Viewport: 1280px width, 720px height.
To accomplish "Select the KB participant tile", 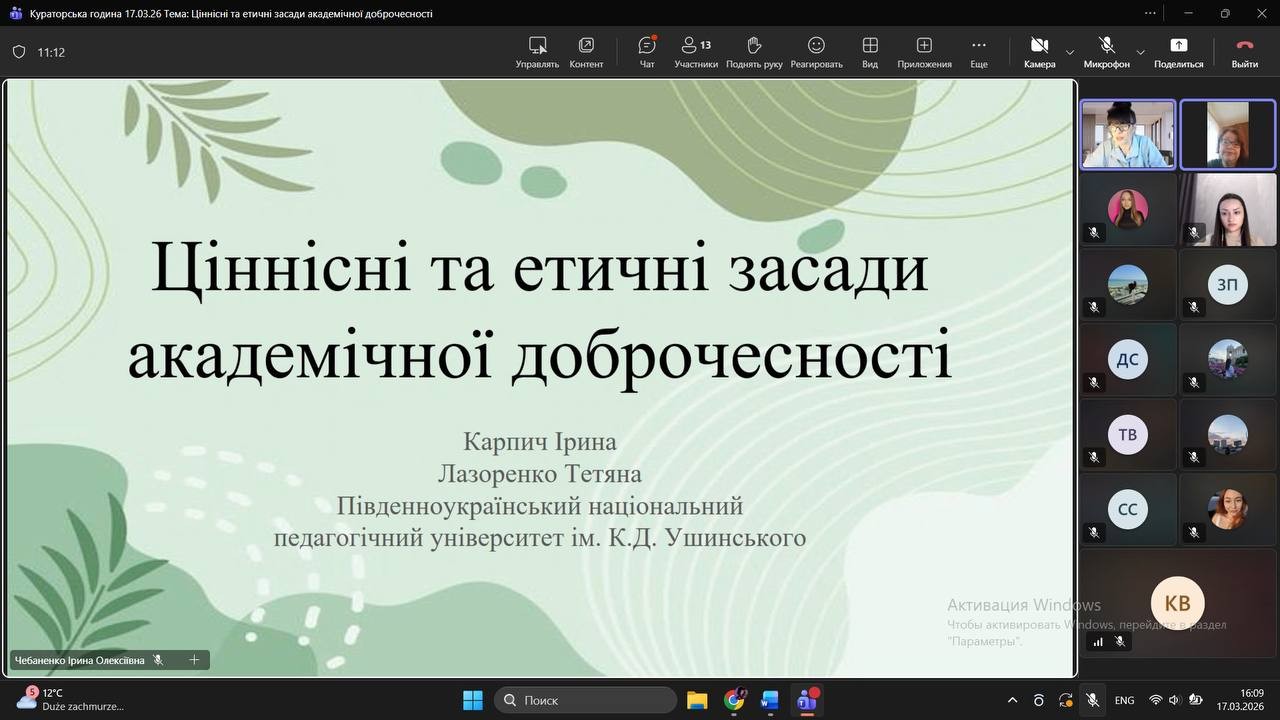I will (1177, 603).
